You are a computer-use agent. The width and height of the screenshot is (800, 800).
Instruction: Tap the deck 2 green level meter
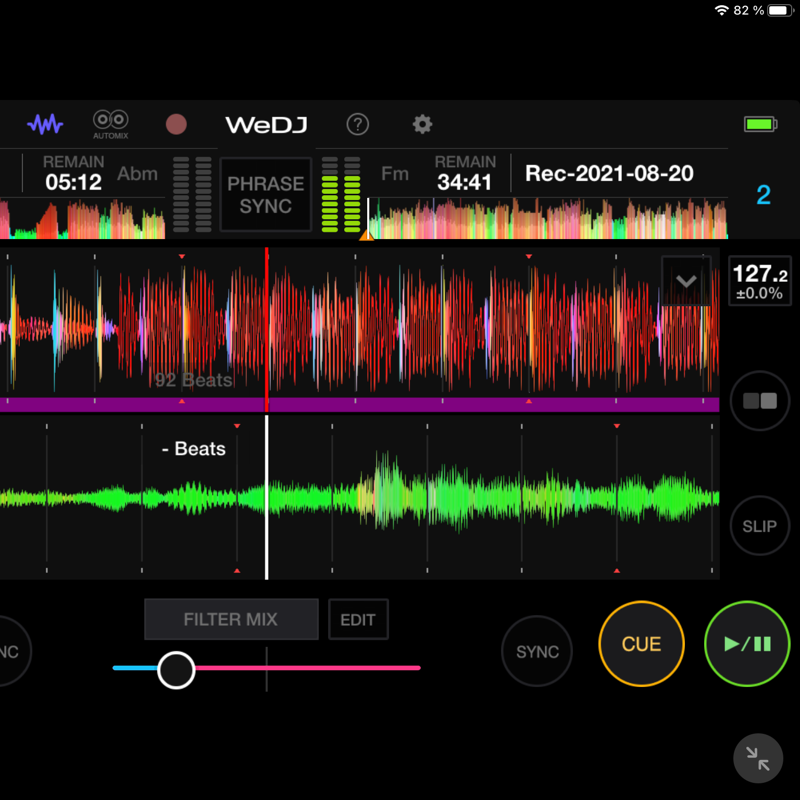click(341, 194)
